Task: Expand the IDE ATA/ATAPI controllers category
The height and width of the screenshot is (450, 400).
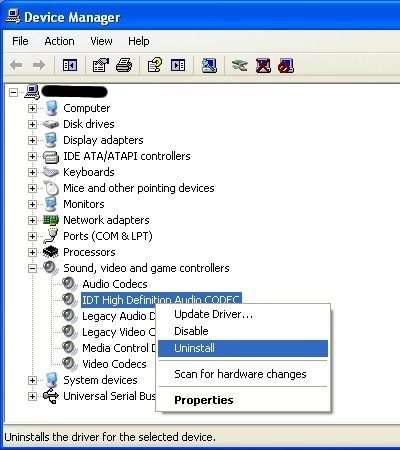Action: pos(32,156)
